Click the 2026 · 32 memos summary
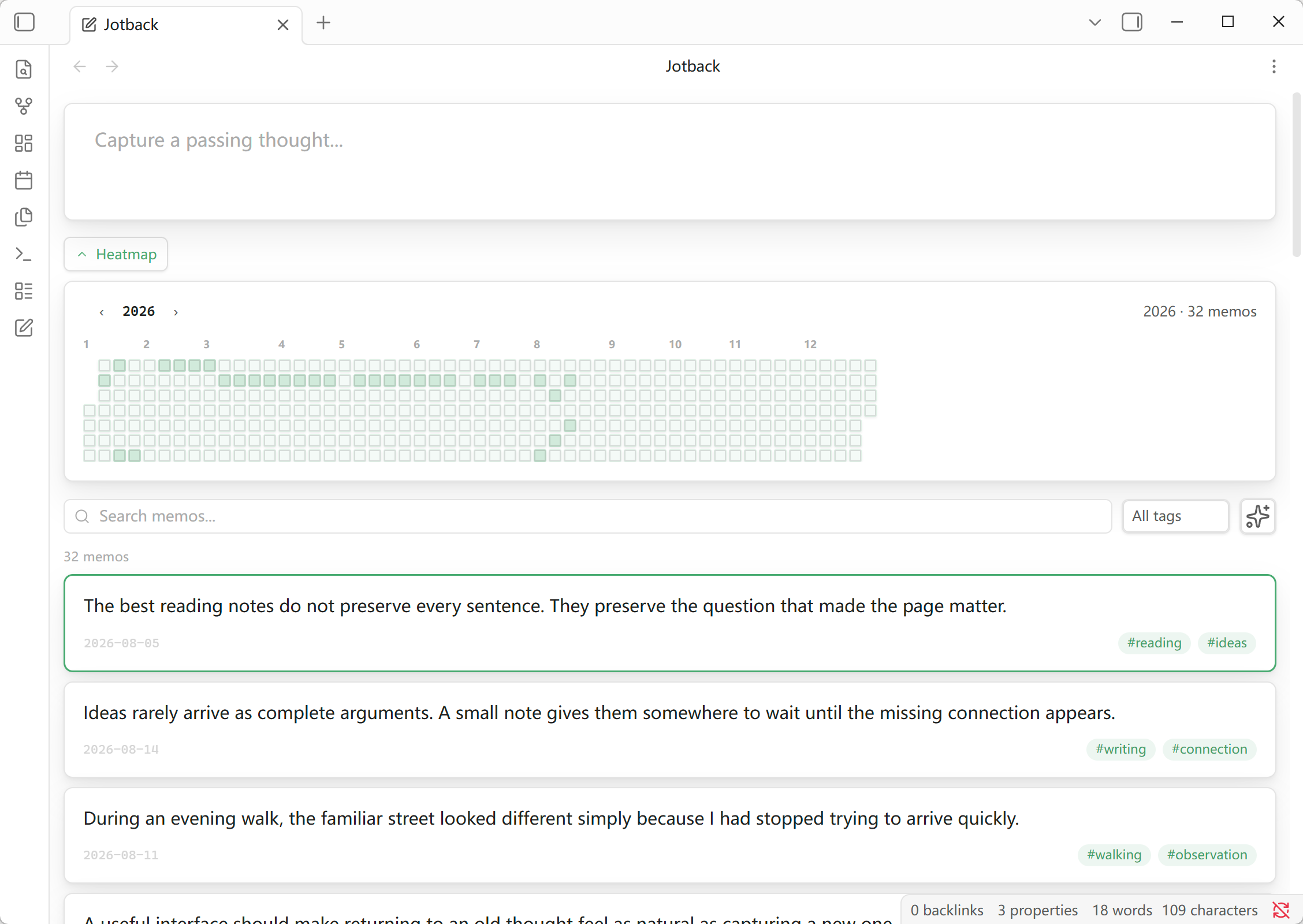Viewport: 1303px width, 924px height. pos(1200,312)
